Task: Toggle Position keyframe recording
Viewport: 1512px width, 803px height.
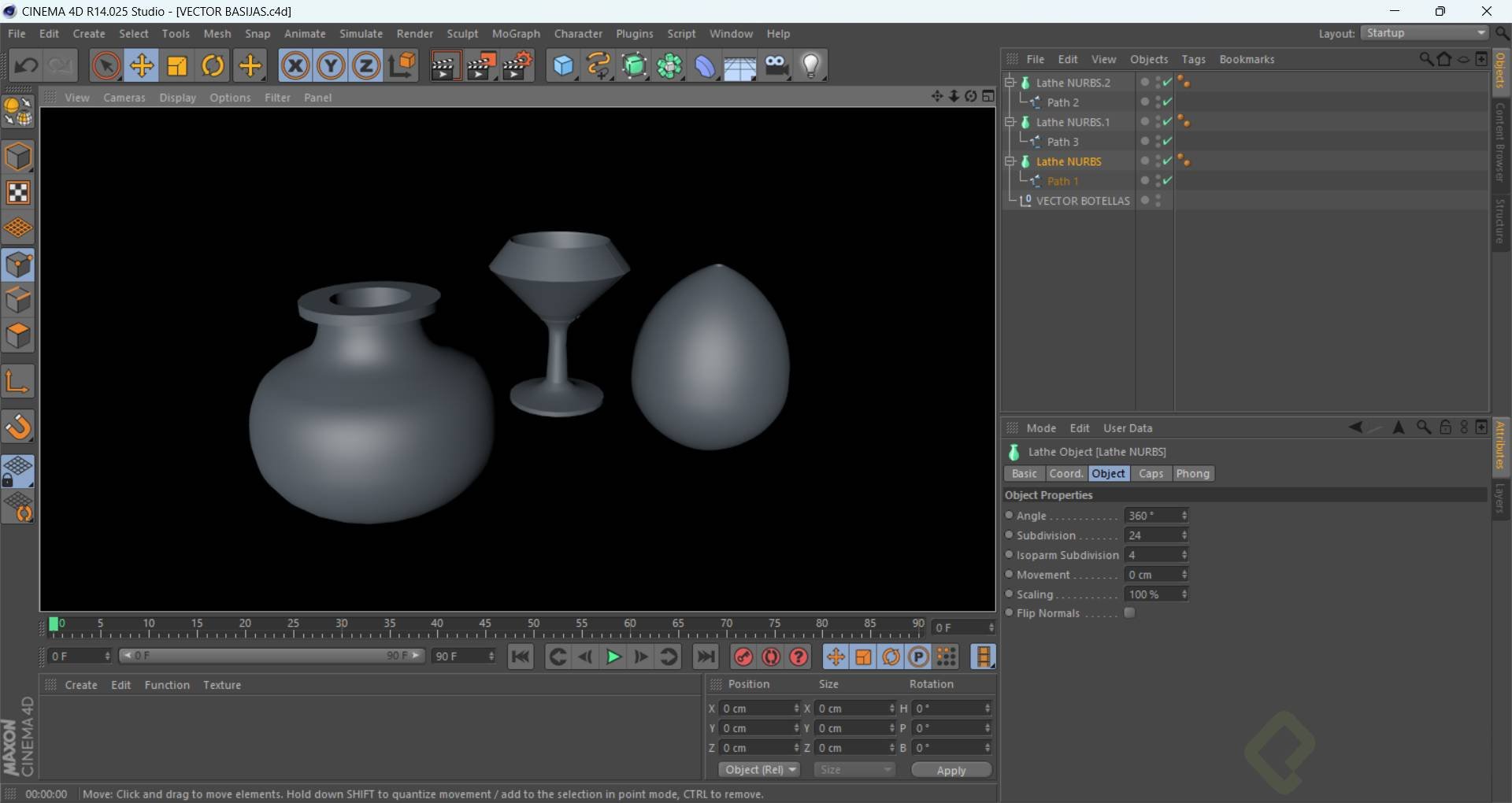Action: (x=836, y=657)
